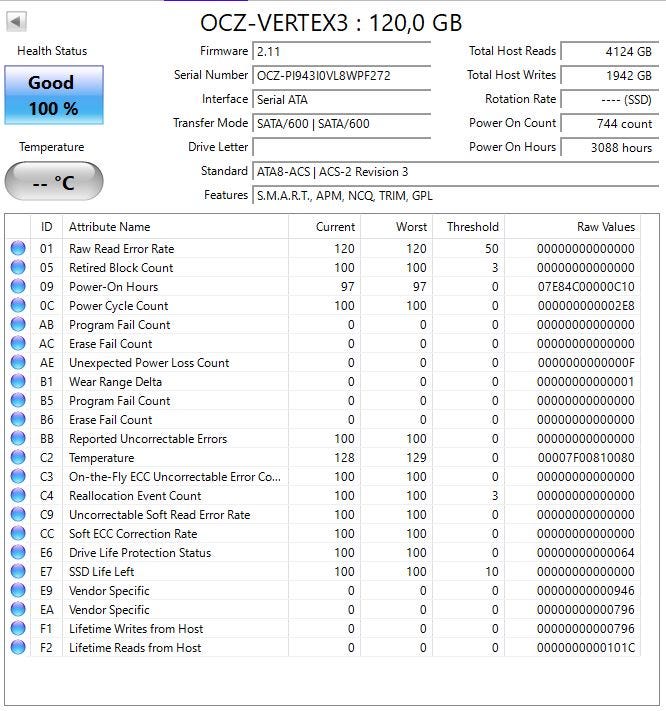Click the status orb for Soft ECC Correction Rate
The image size is (666, 711).
tap(18, 534)
